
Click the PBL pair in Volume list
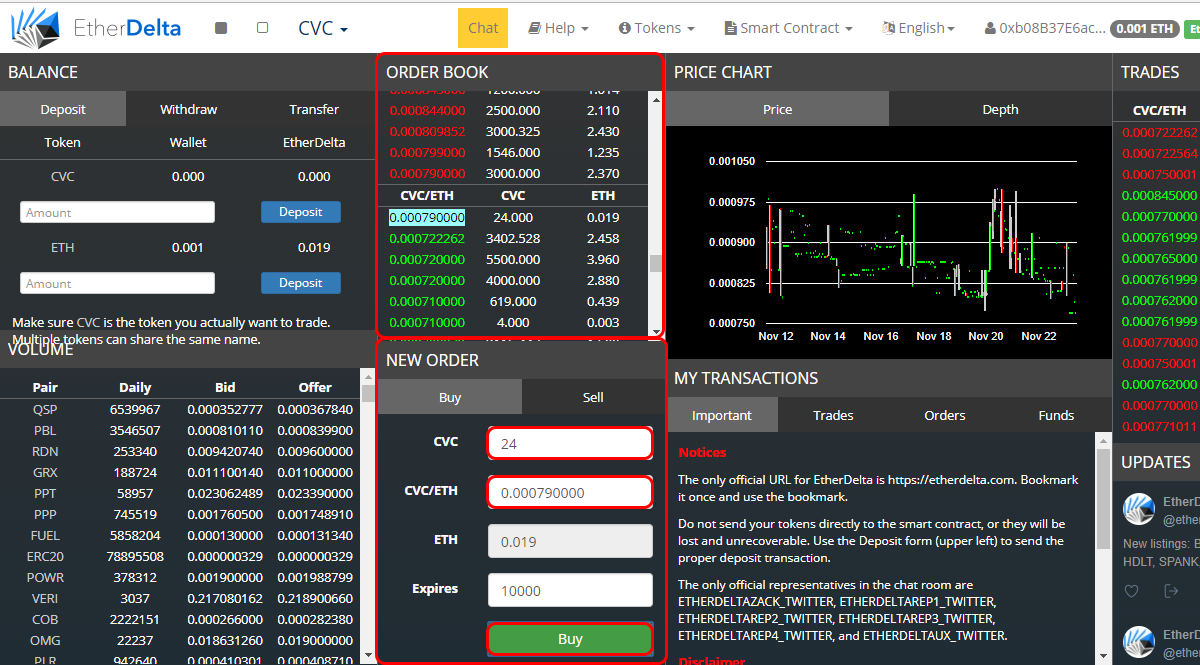click(x=45, y=430)
